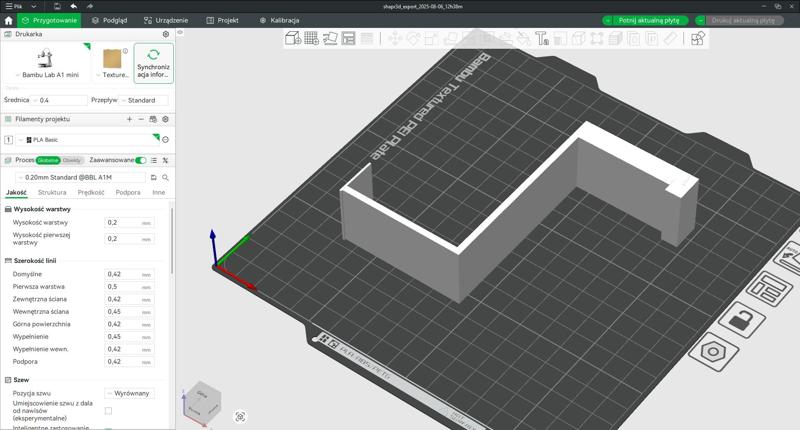Image resolution: width=800 pixels, height=430 pixels.
Task: Click the Synchronizacja informacji button
Action: tap(153, 63)
